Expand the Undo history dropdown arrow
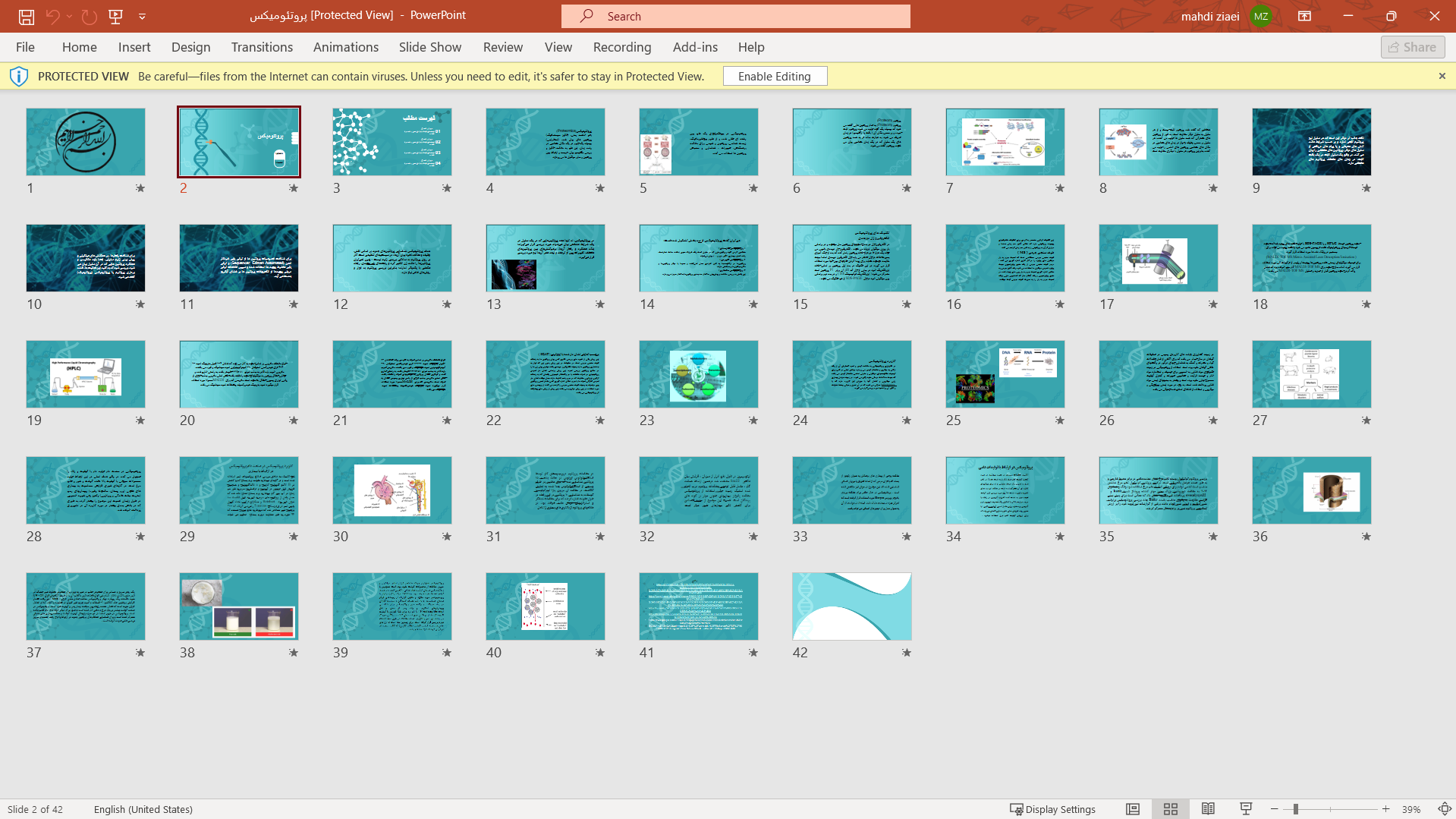1456x819 pixels. pyautogui.click(x=69, y=16)
